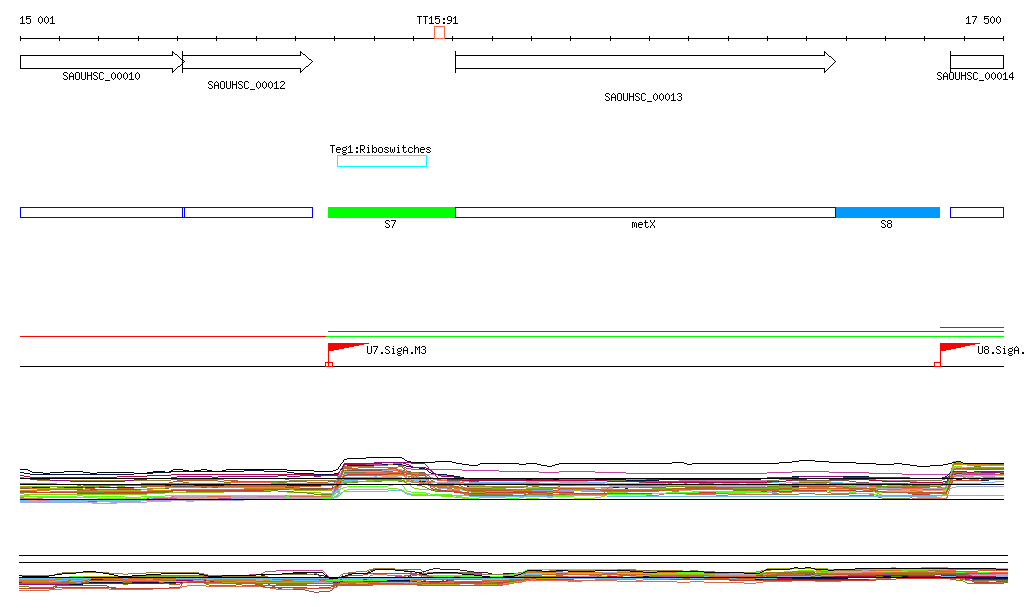Image resolution: width=1024 pixels, height=611 pixels.
Task: Click the 15 001 start position label
Action: [x=38, y=20]
